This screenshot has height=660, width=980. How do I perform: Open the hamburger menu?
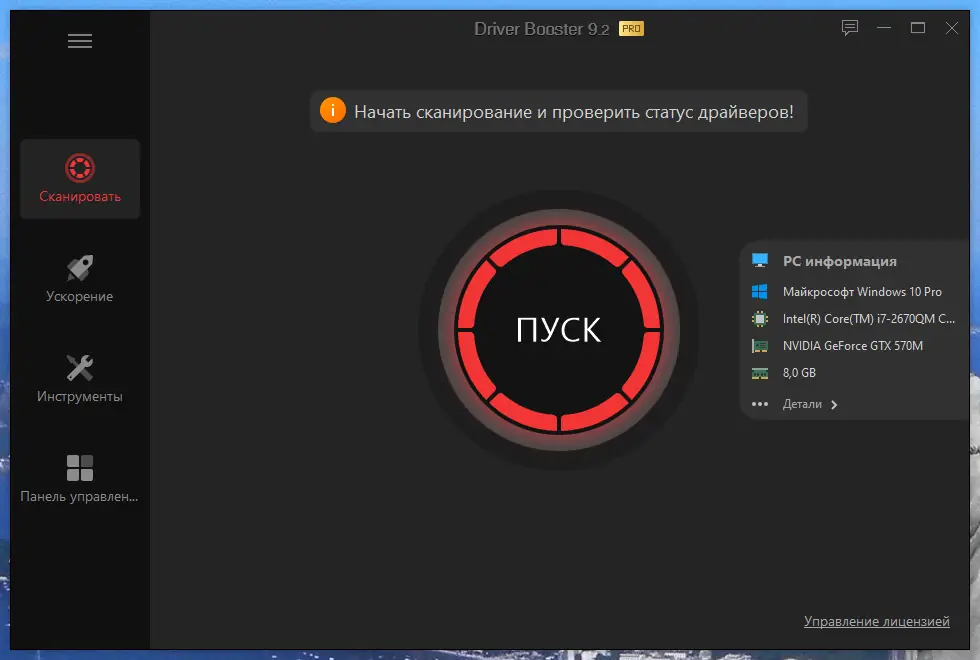click(80, 41)
